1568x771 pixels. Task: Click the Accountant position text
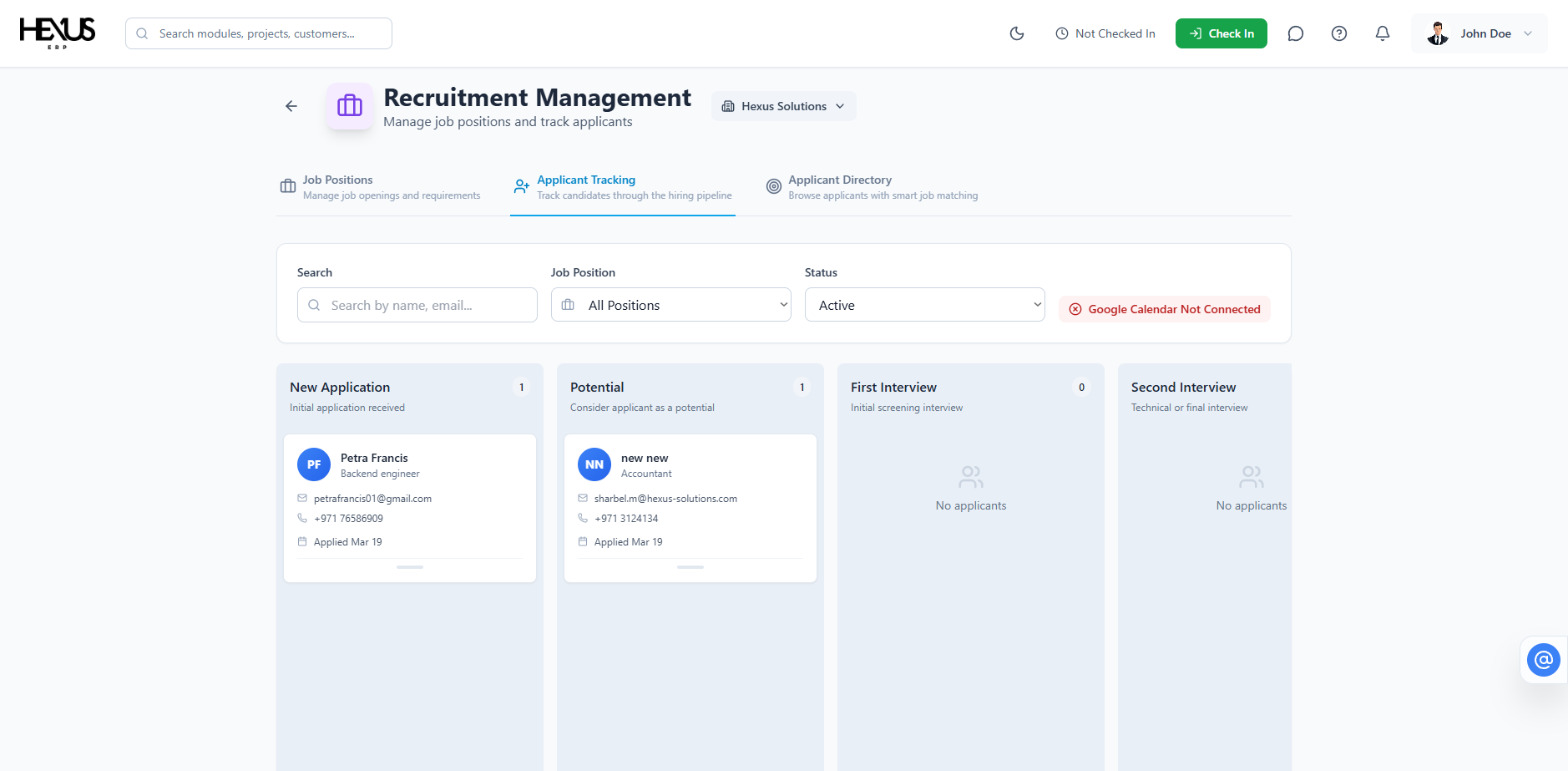(x=646, y=474)
